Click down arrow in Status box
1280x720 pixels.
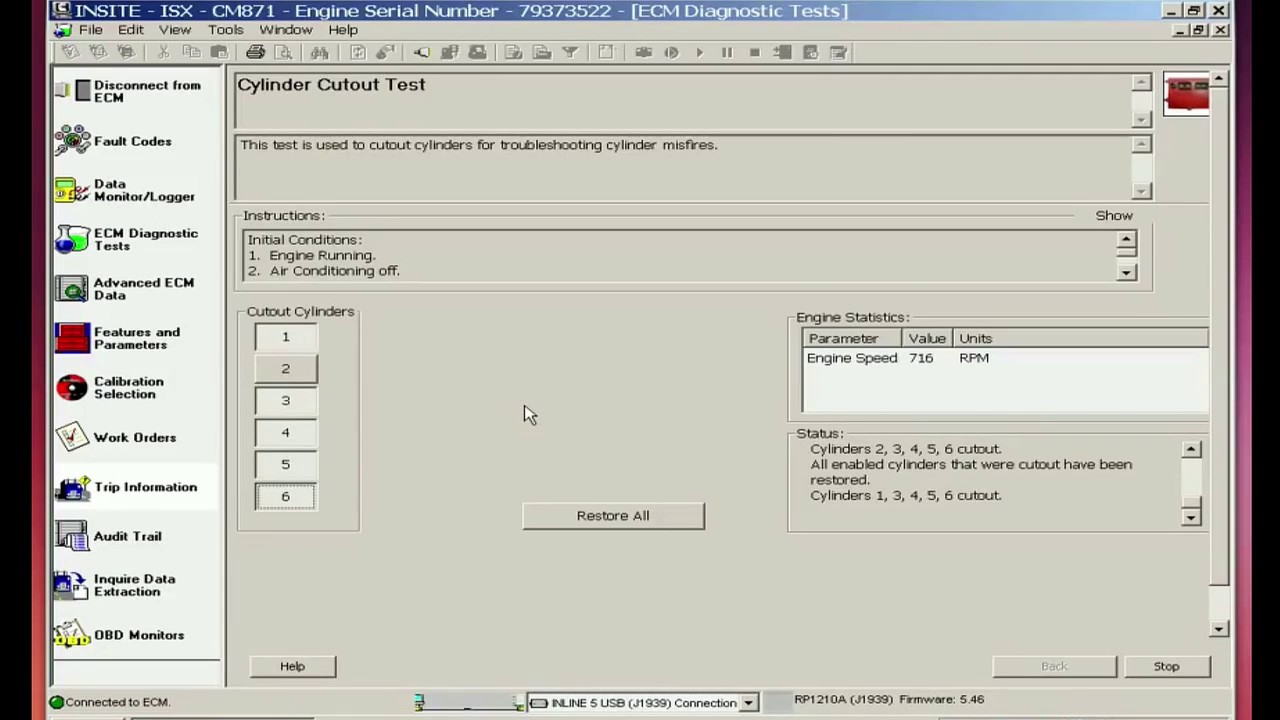[1191, 517]
